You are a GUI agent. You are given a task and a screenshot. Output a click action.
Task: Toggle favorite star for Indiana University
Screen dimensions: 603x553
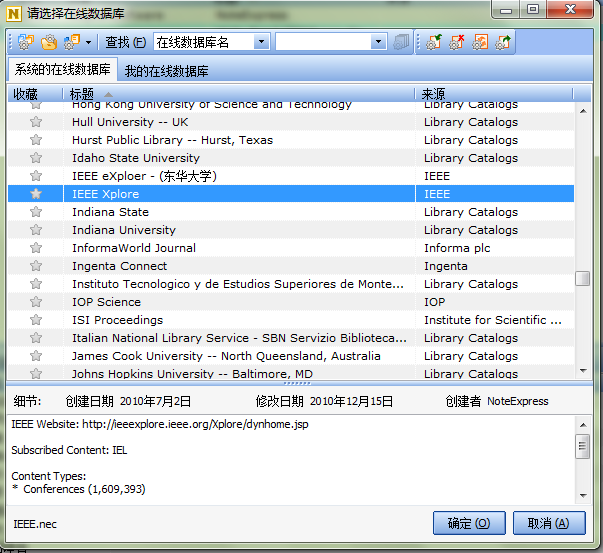click(x=36, y=230)
